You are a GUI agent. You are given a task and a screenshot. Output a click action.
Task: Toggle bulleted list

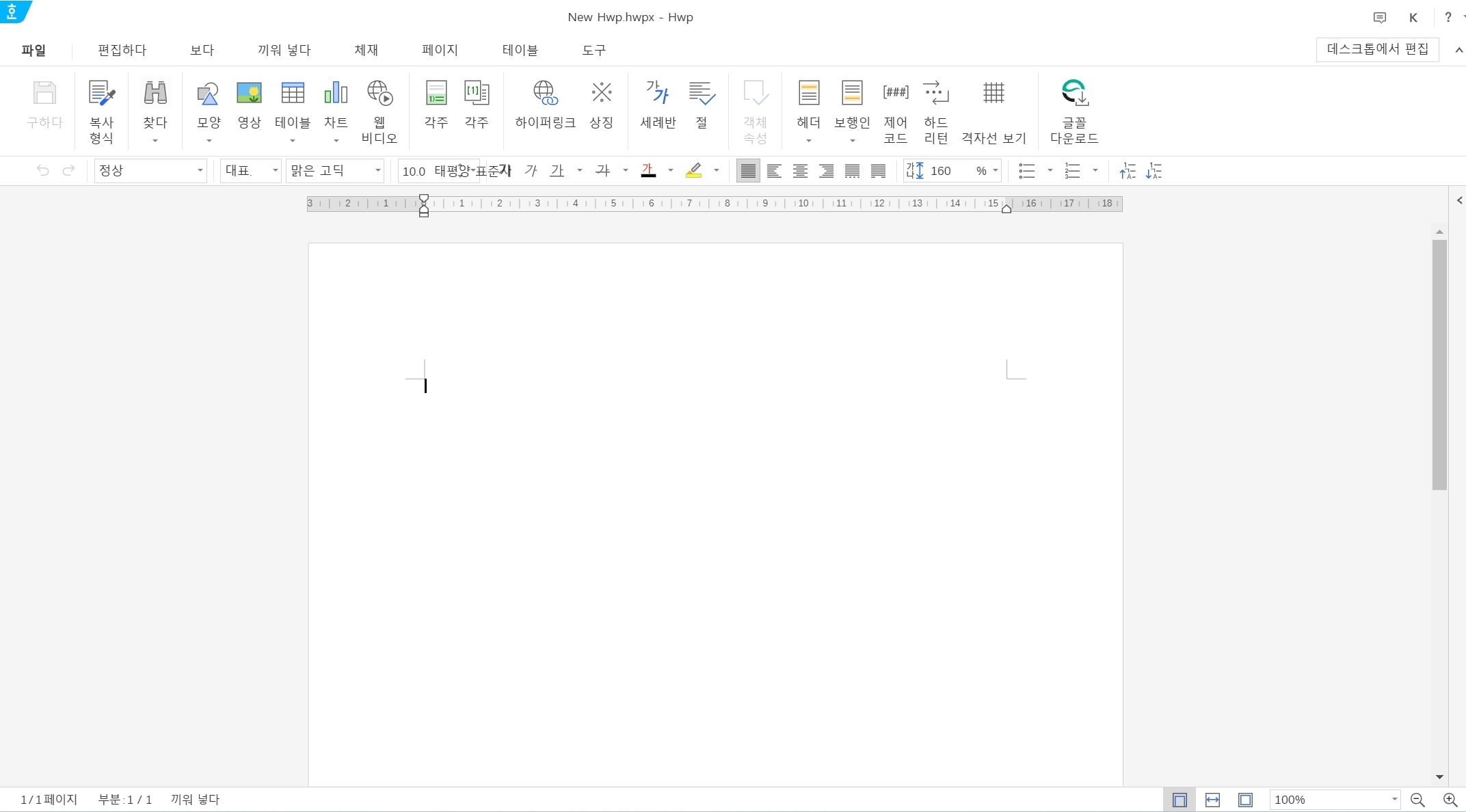coord(1026,171)
